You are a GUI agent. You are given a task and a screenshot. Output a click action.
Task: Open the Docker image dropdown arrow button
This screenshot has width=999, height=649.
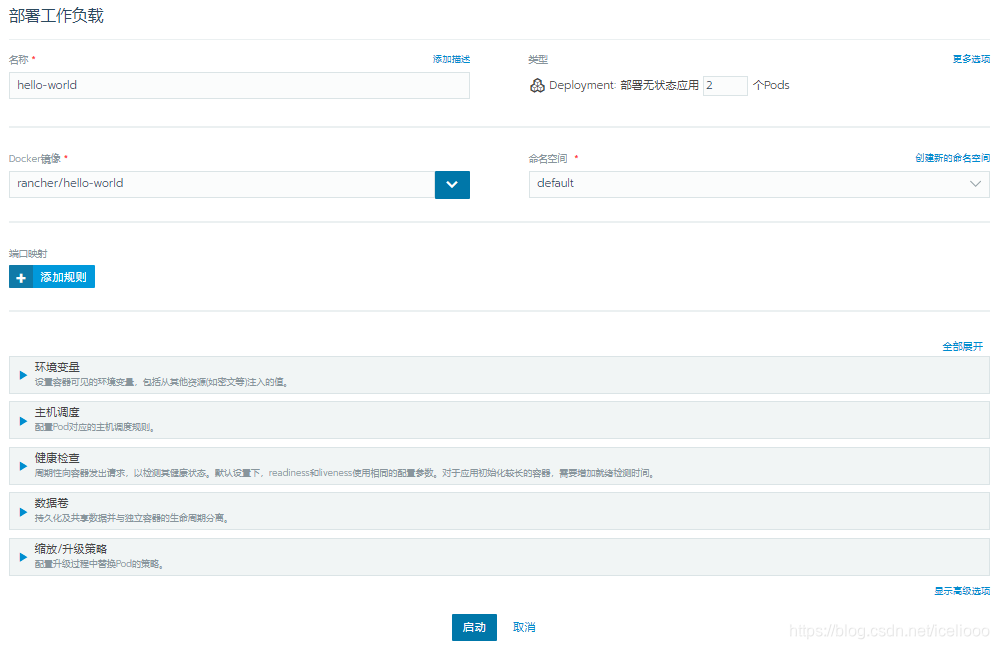pyautogui.click(x=452, y=185)
